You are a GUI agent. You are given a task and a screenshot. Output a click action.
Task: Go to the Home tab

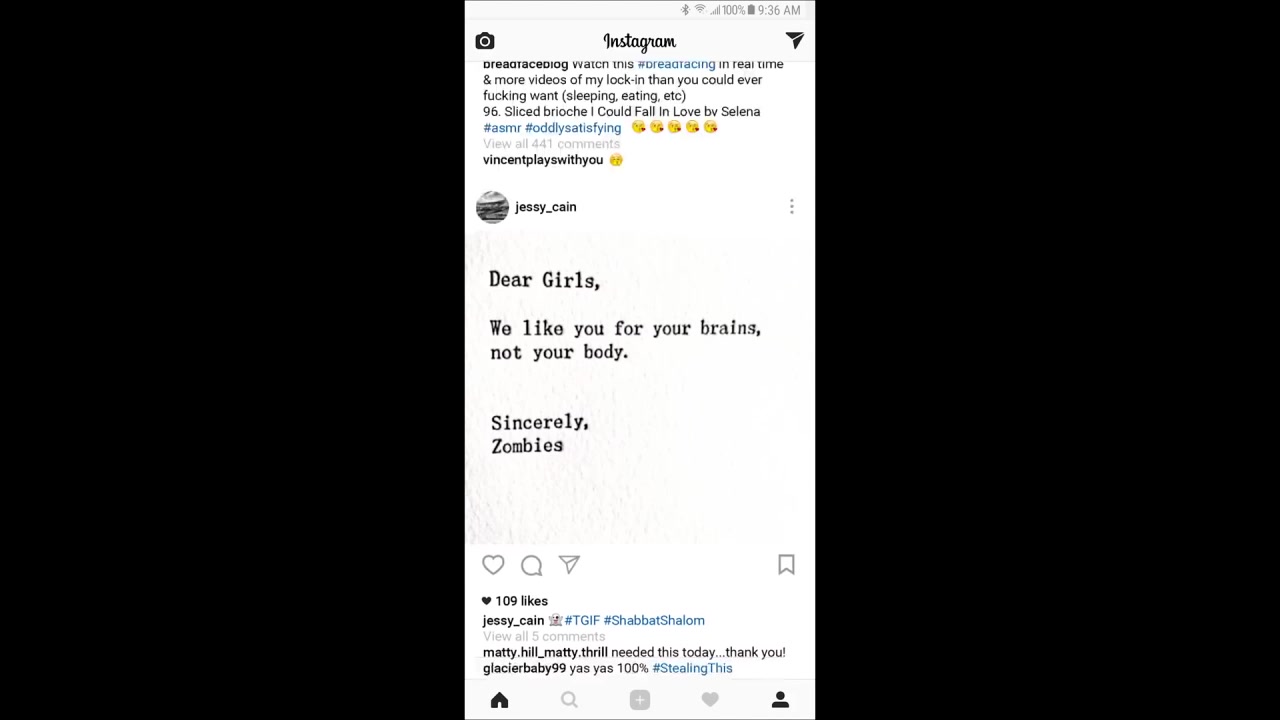(x=499, y=700)
